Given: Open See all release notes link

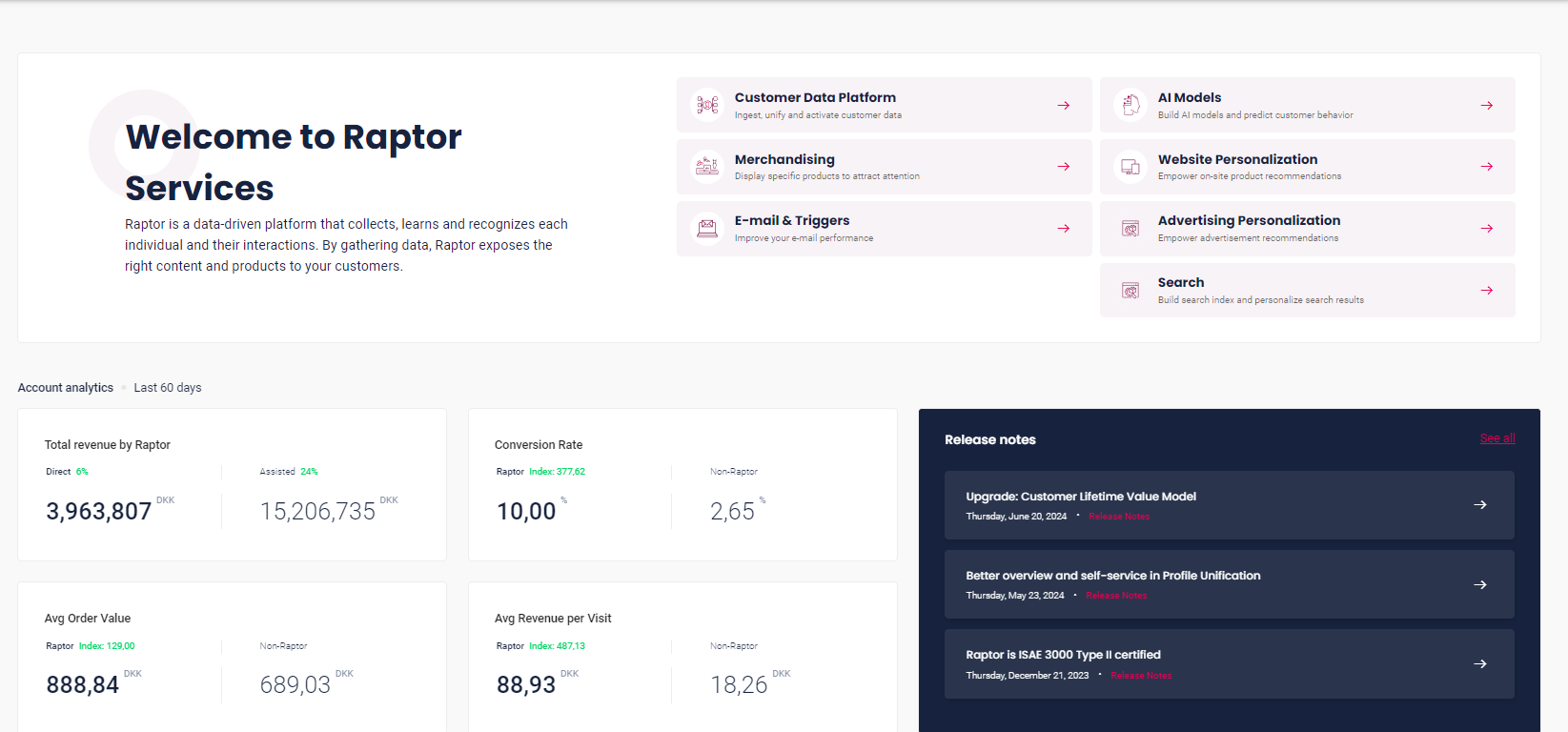Looking at the screenshot, I should pyautogui.click(x=1497, y=438).
